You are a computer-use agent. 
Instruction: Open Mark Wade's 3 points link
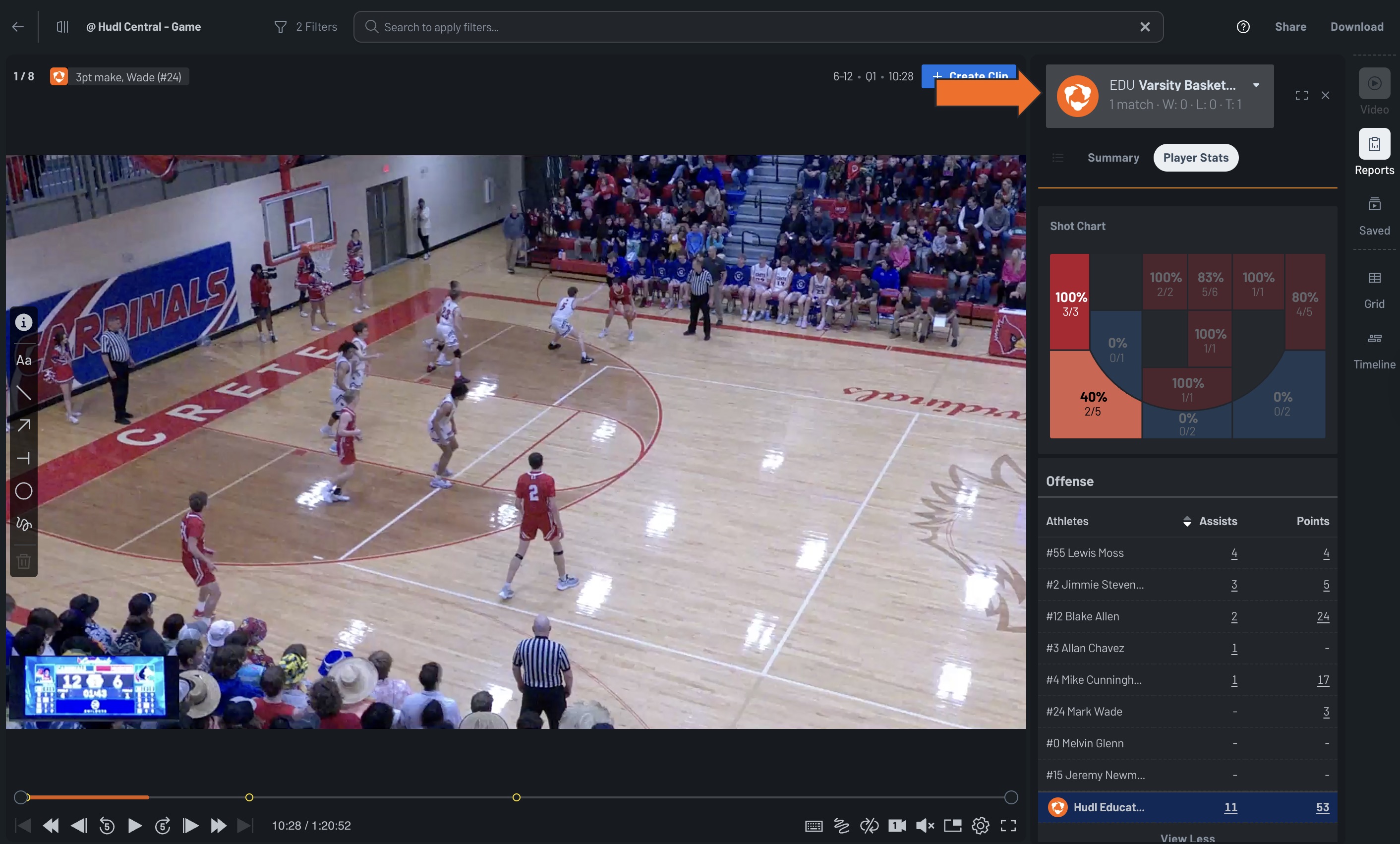1326,712
